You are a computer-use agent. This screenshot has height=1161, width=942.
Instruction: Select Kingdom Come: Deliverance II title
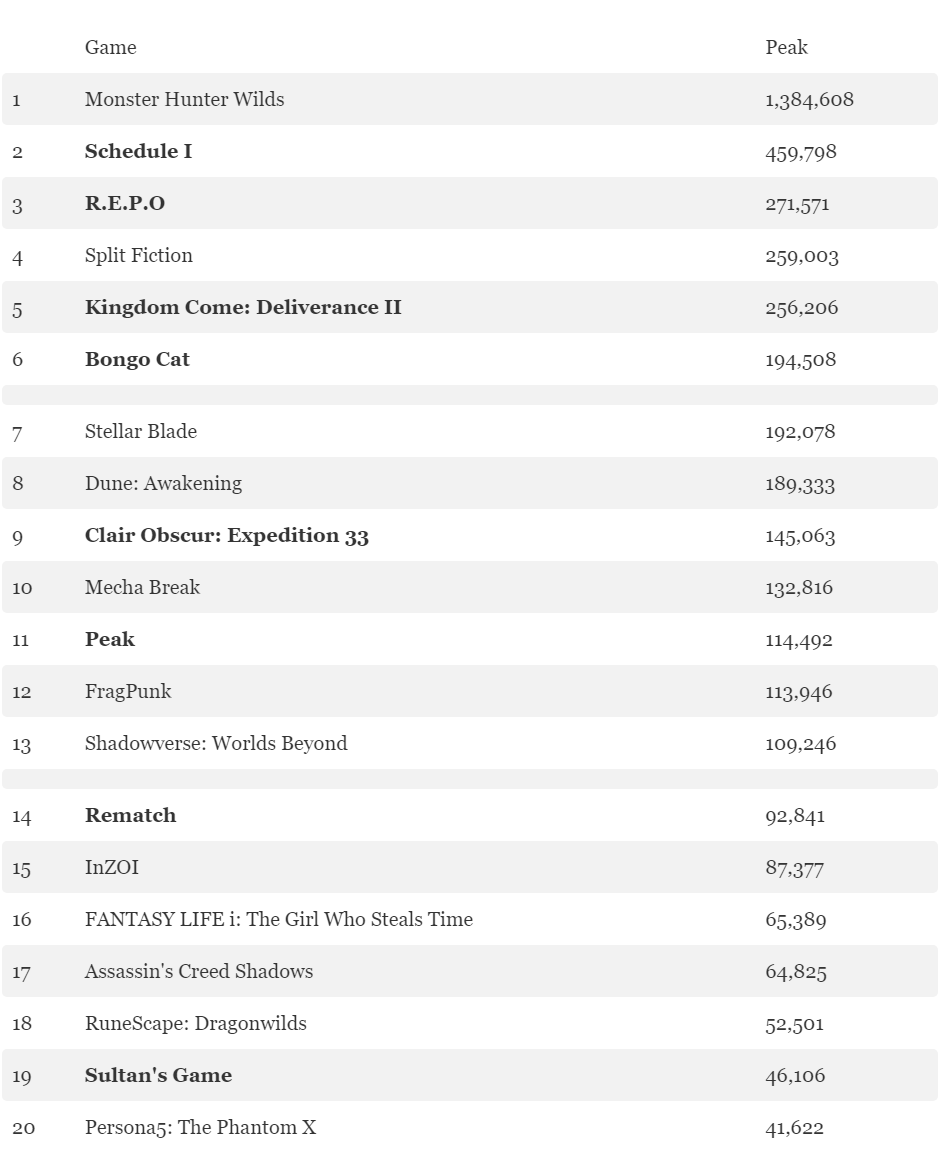(243, 307)
